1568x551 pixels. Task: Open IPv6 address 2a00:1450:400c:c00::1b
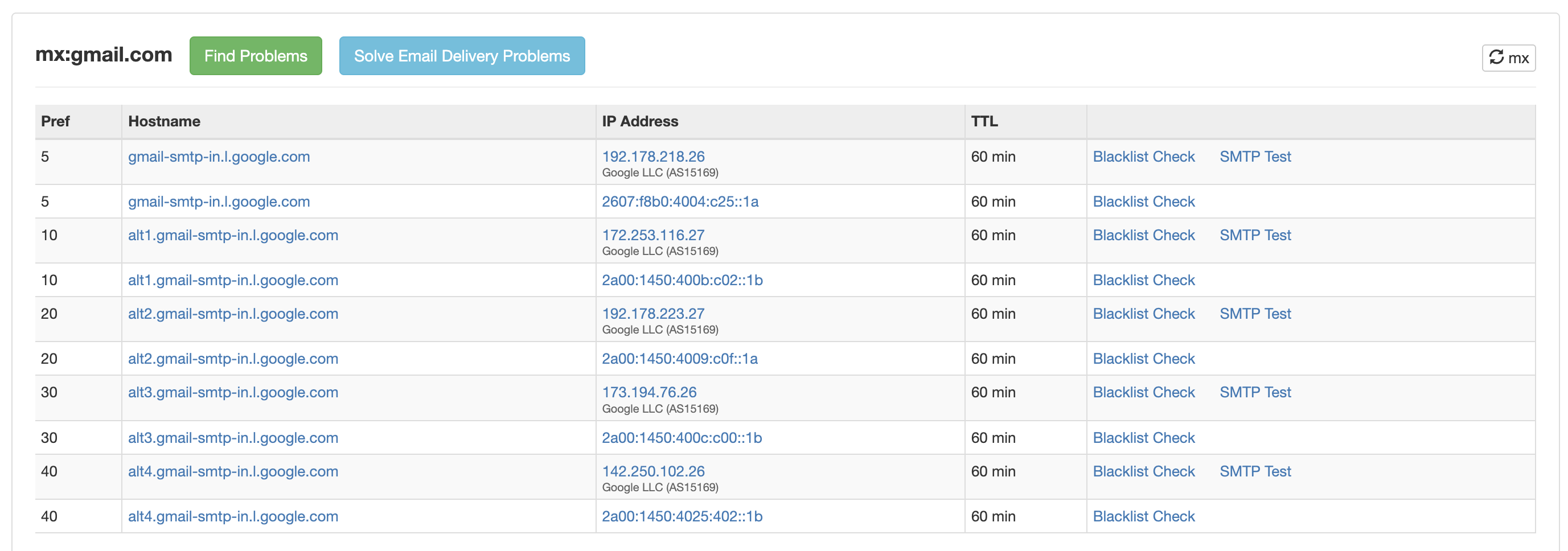pos(681,438)
